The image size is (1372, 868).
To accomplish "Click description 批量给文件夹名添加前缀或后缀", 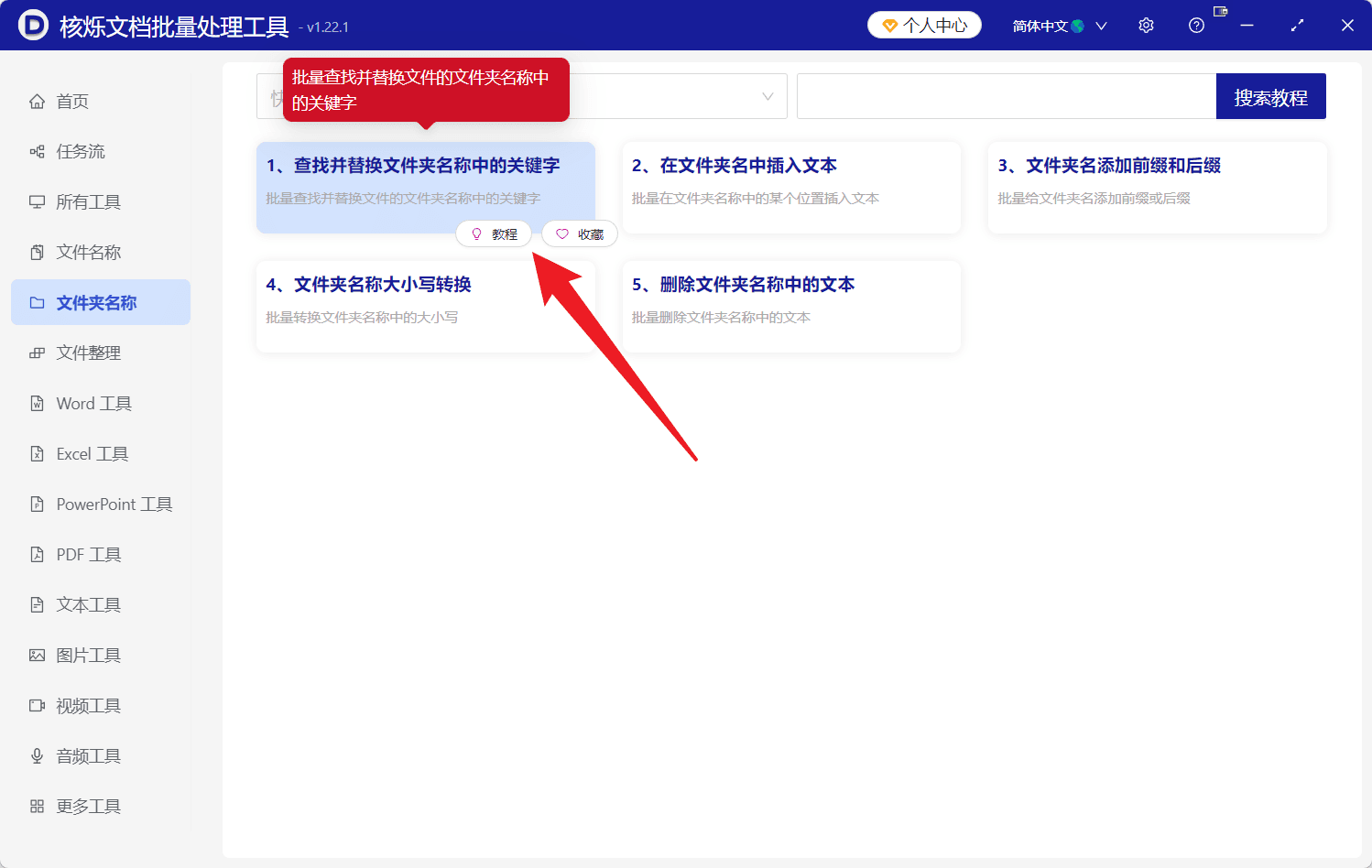I will (1094, 199).
